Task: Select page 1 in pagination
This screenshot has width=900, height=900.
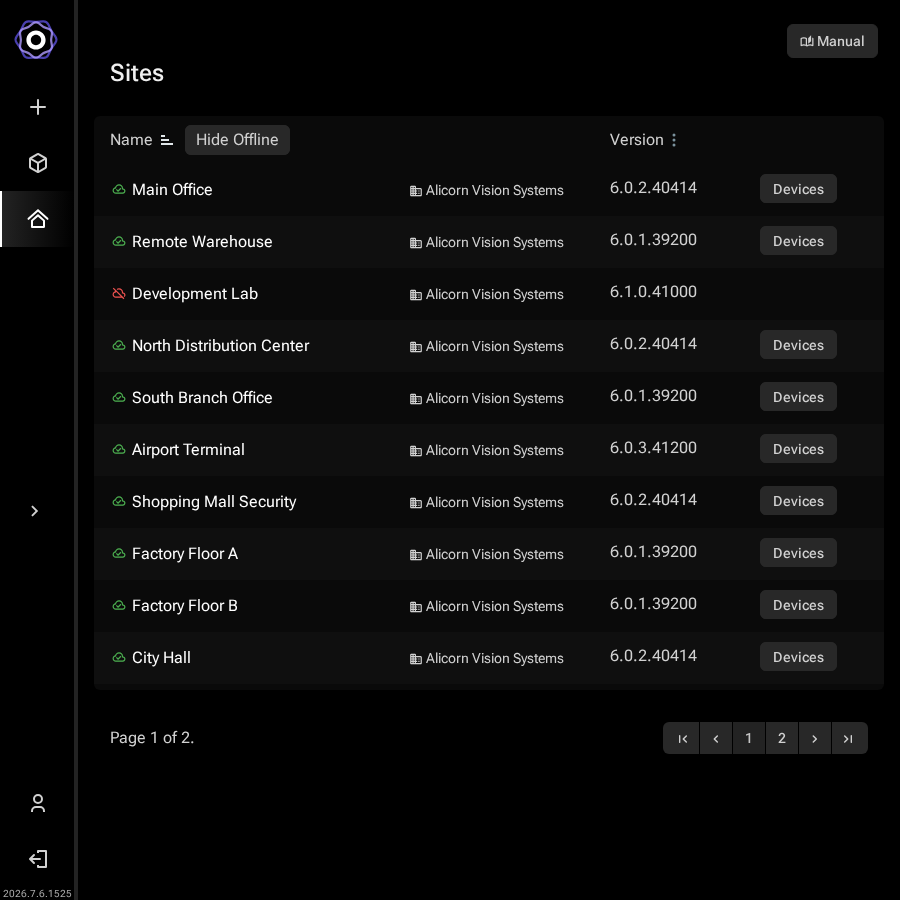Action: (x=748, y=738)
